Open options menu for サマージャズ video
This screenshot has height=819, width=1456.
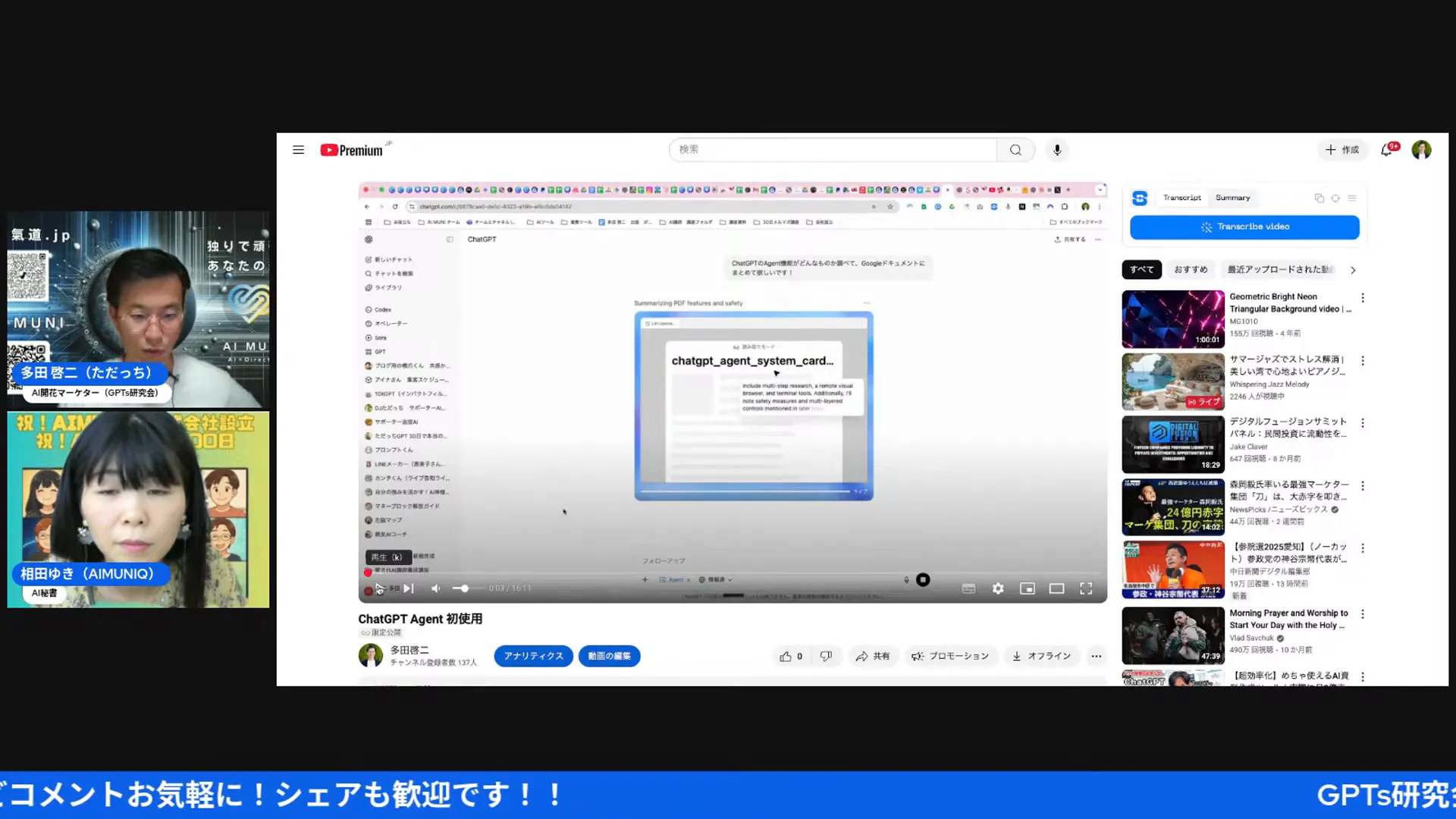(1363, 361)
